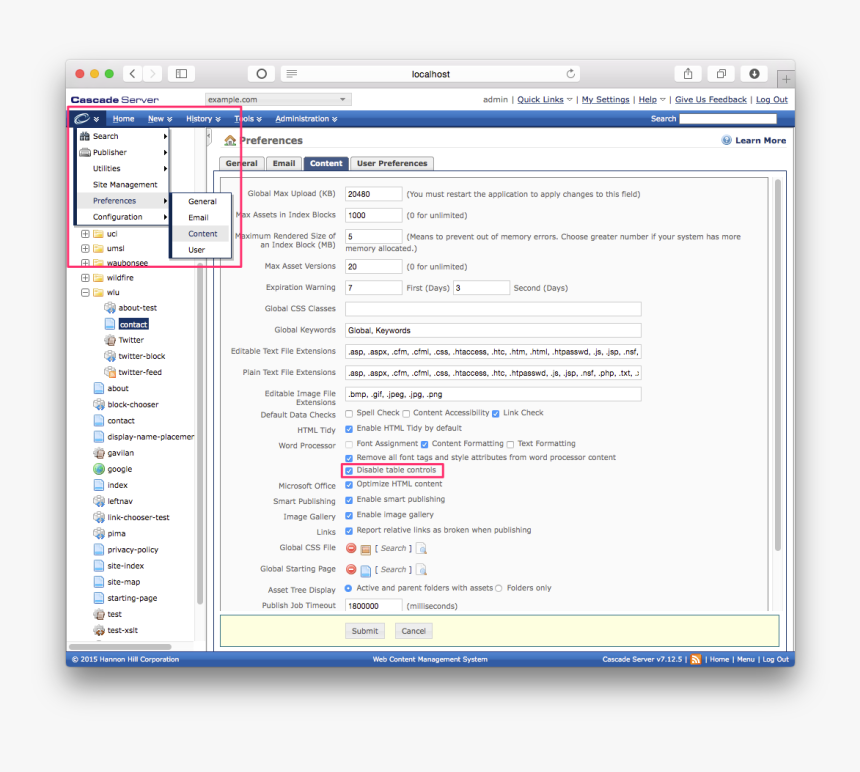This screenshot has width=860, height=772.
Task: Click Safari forward navigation arrow
Action: point(153,73)
